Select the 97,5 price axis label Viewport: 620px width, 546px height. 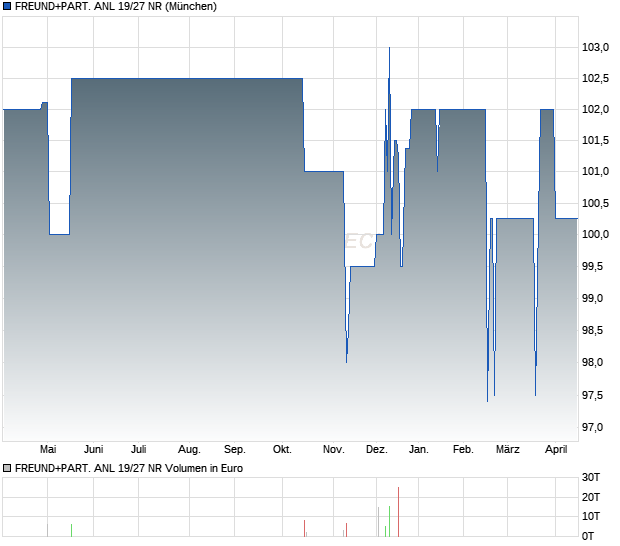(592, 395)
